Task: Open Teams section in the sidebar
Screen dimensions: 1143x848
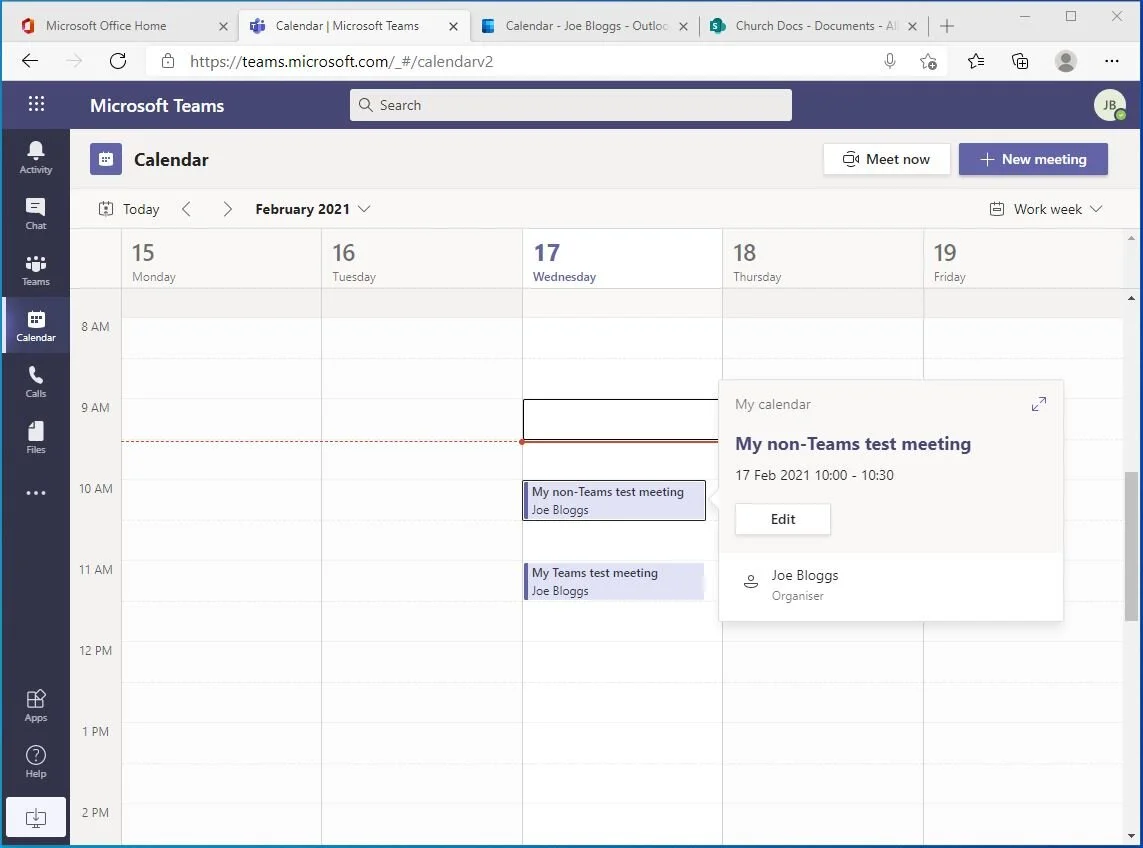Action: [36, 270]
